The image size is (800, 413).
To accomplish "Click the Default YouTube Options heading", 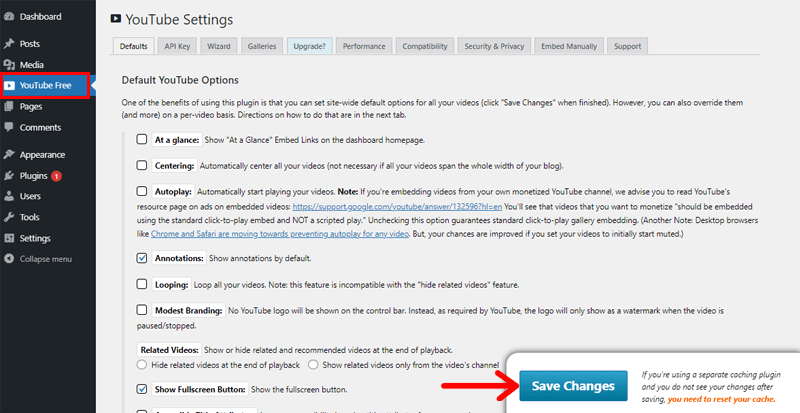I will 180,80.
